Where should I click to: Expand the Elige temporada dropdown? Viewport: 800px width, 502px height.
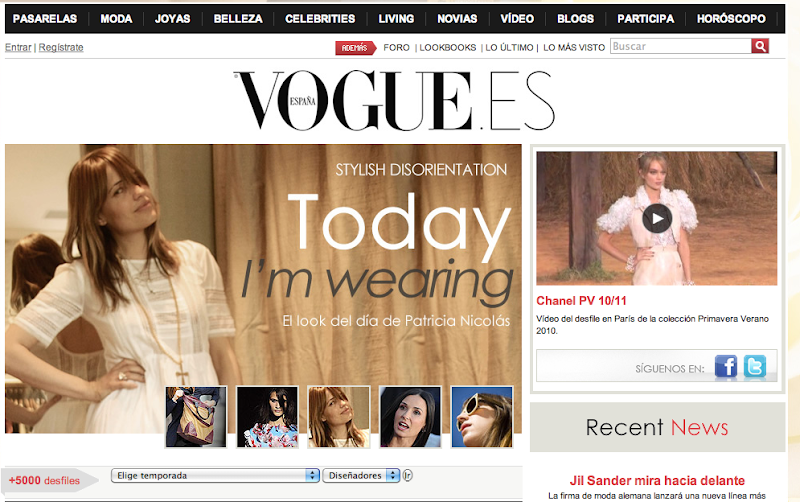(215, 475)
